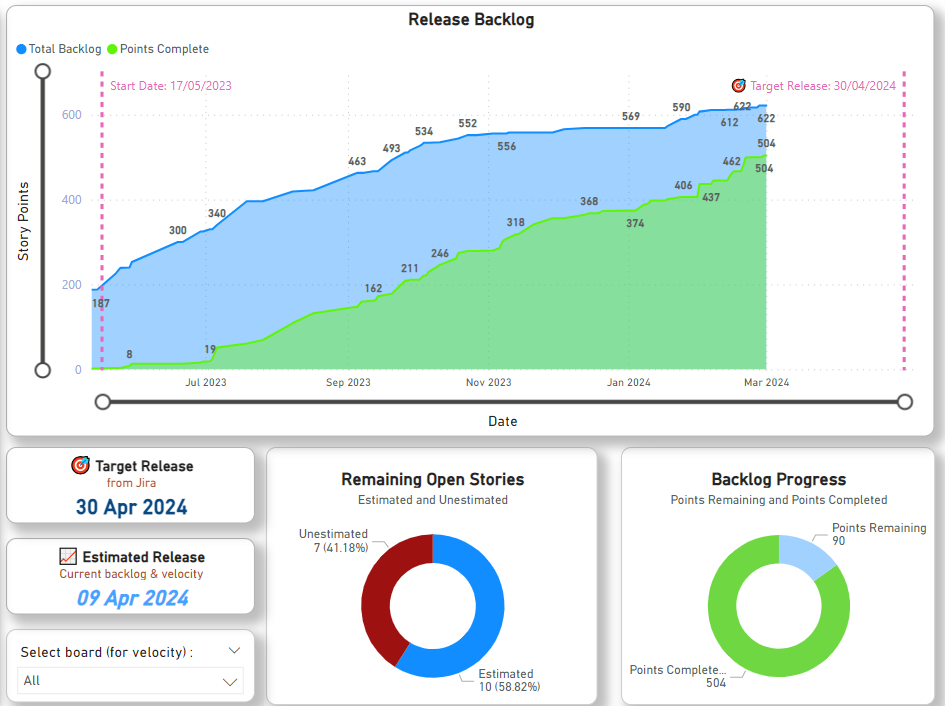Screen dimensions: 945x706
Task: Click the Story Points axis title
Action: pyautogui.click(x=24, y=221)
